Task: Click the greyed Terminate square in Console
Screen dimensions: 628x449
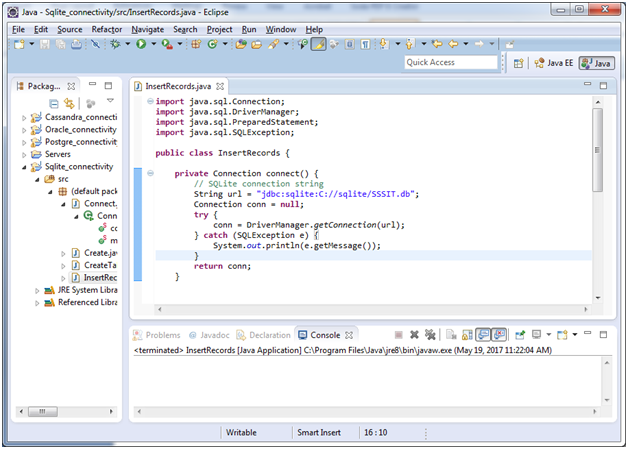Action: click(x=399, y=334)
